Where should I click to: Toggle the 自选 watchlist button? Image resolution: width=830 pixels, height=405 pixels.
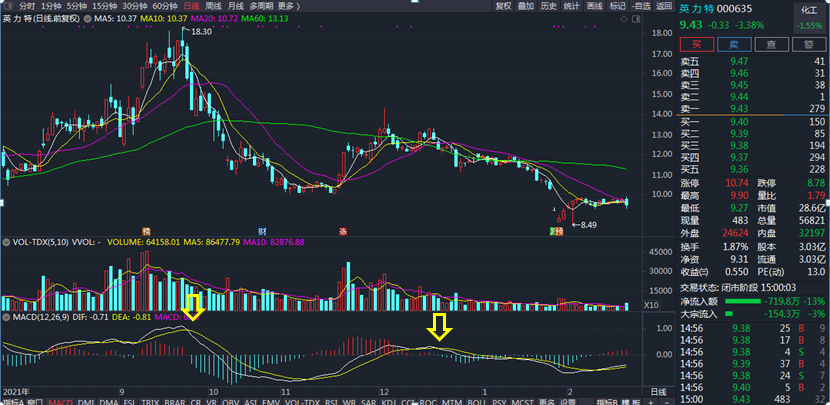[641, 6]
